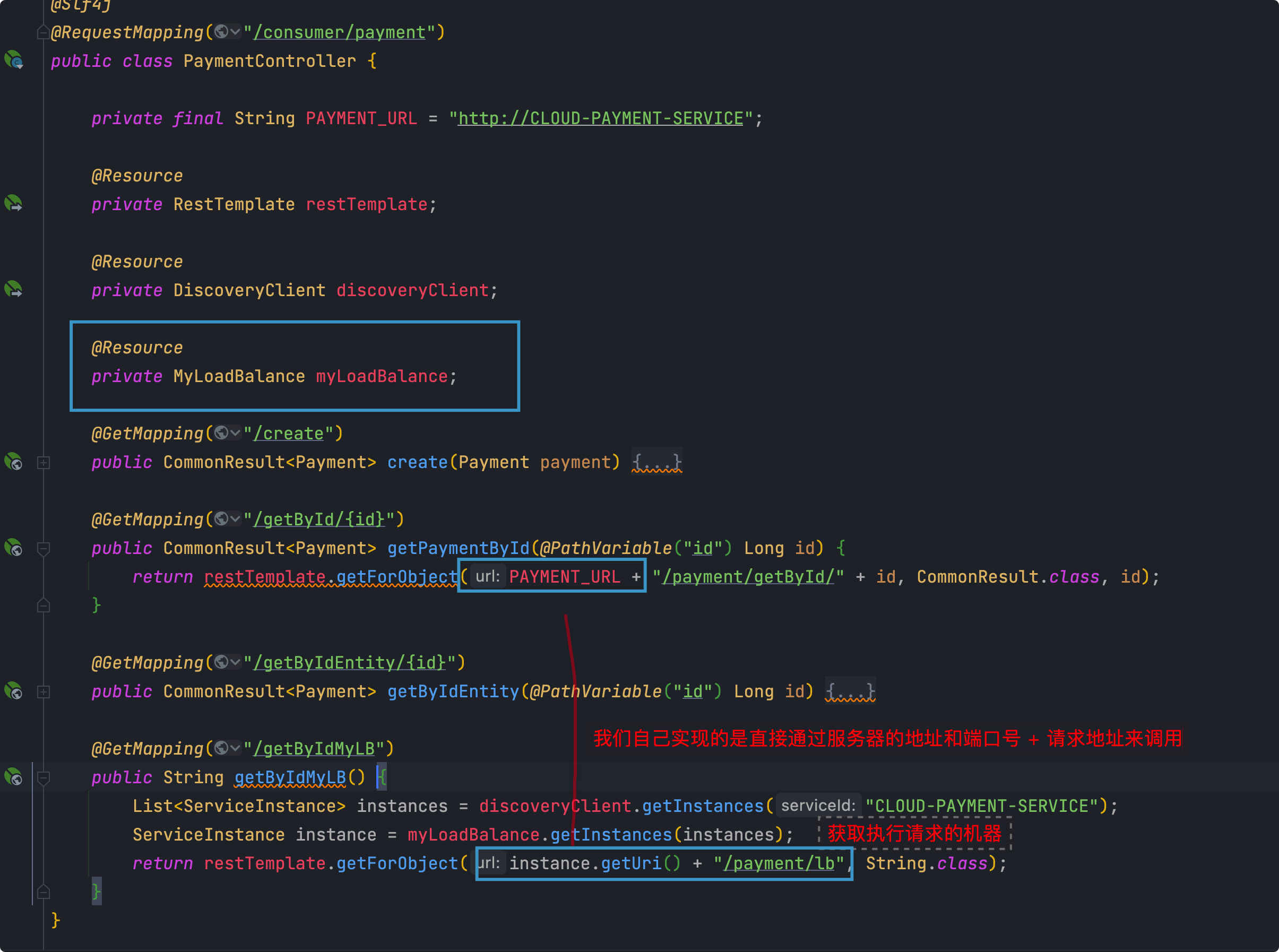The width and height of the screenshot is (1279, 952).
Task: Open globe URL dropdown in @RequestMapping annotation
Action: coord(227,32)
